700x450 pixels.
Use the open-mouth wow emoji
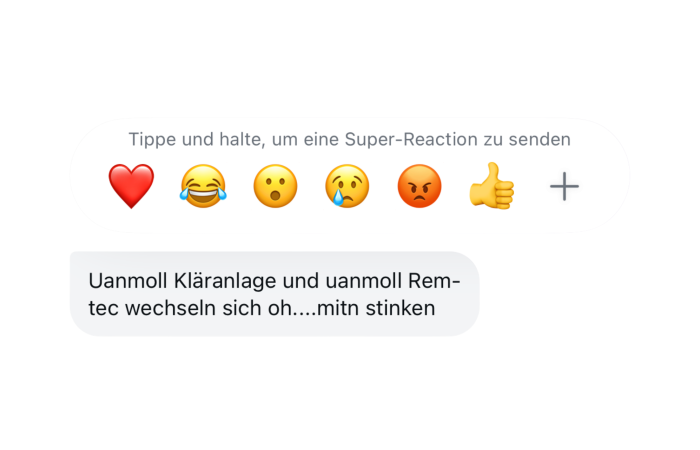[275, 186]
